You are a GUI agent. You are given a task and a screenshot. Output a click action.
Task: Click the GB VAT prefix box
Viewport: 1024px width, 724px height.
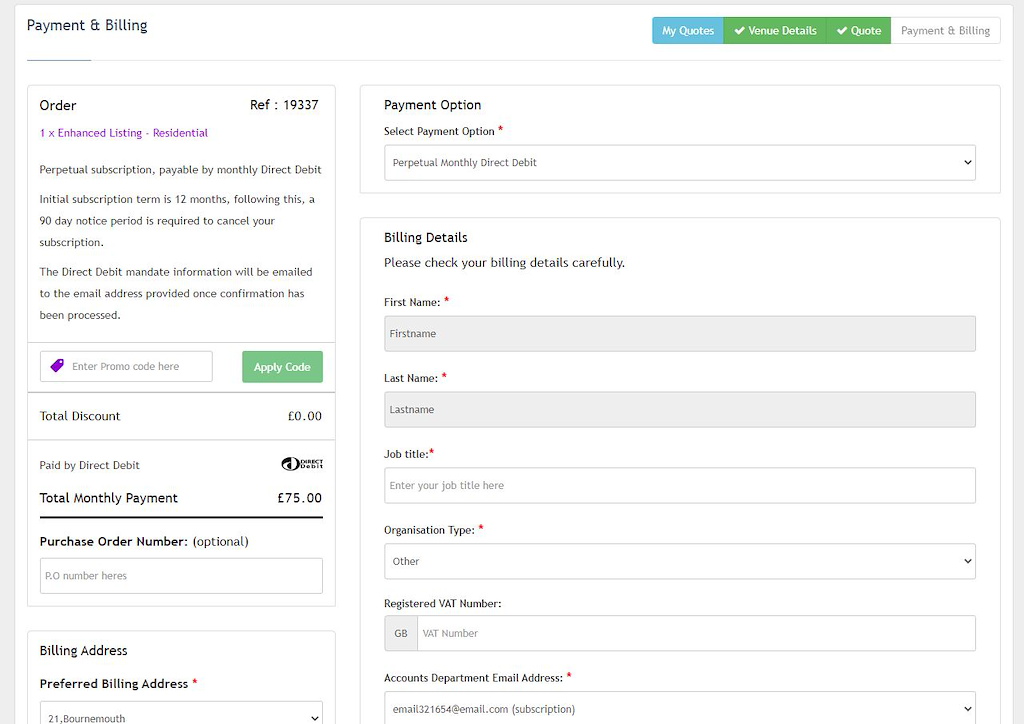point(401,633)
